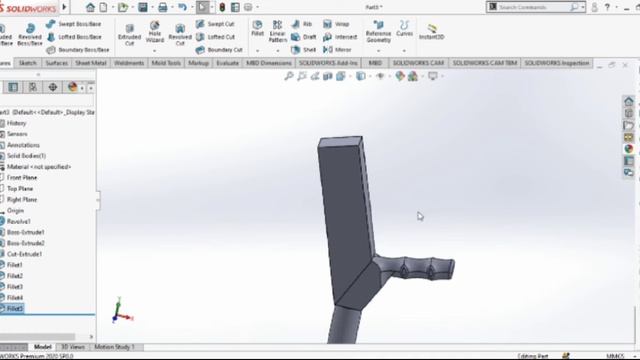Screen dimensions: 640x360
Task: Undo the last action with the Undo icon
Action: [182, 7]
